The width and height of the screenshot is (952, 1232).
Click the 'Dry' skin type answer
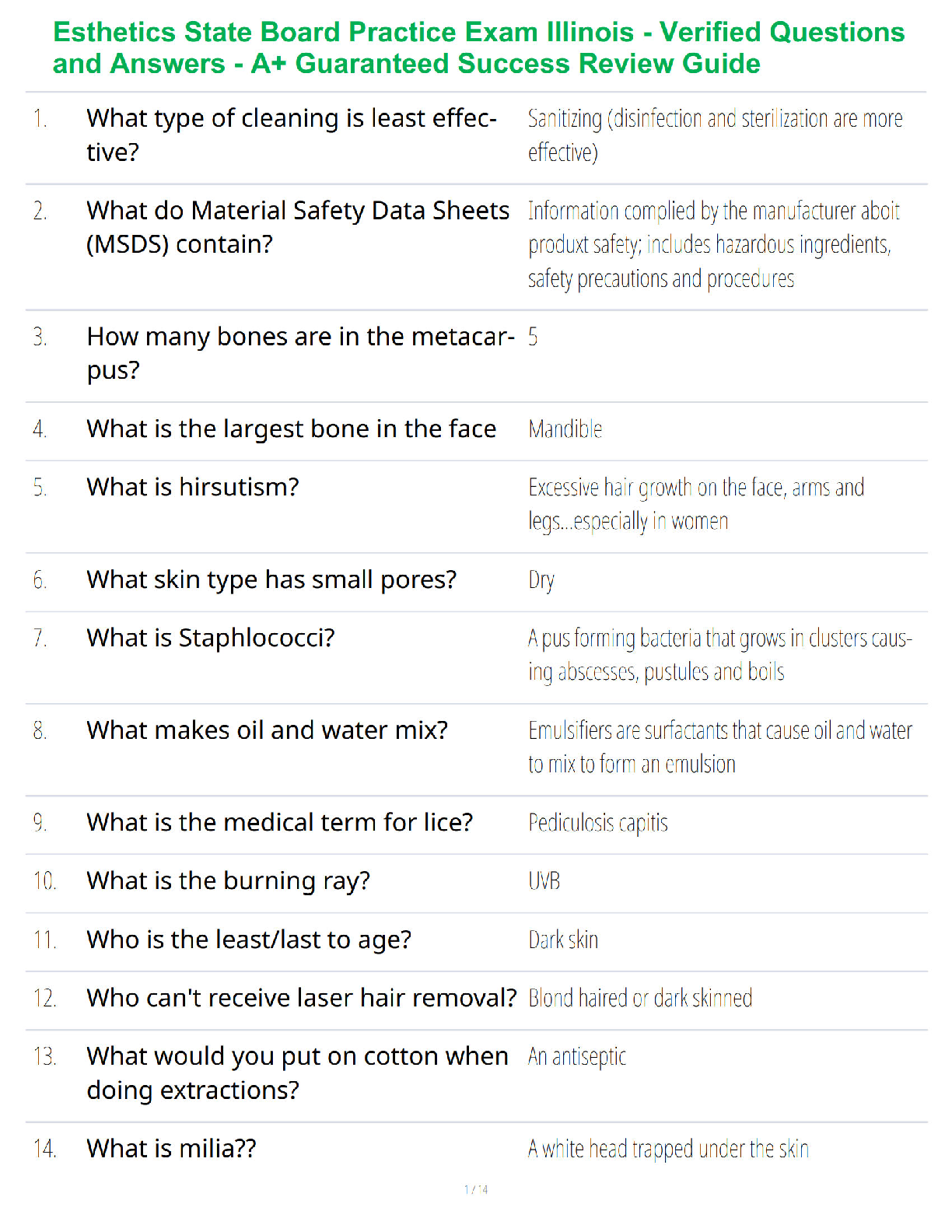click(541, 580)
